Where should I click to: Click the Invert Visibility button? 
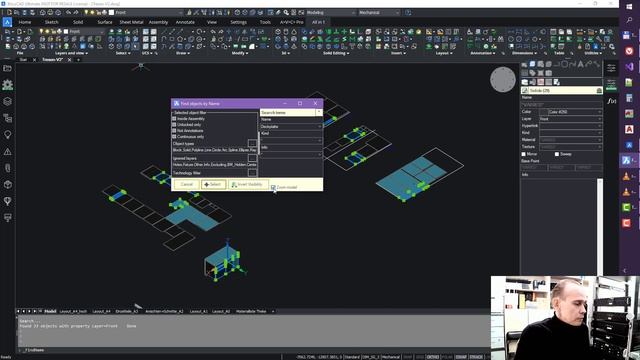(x=248, y=184)
